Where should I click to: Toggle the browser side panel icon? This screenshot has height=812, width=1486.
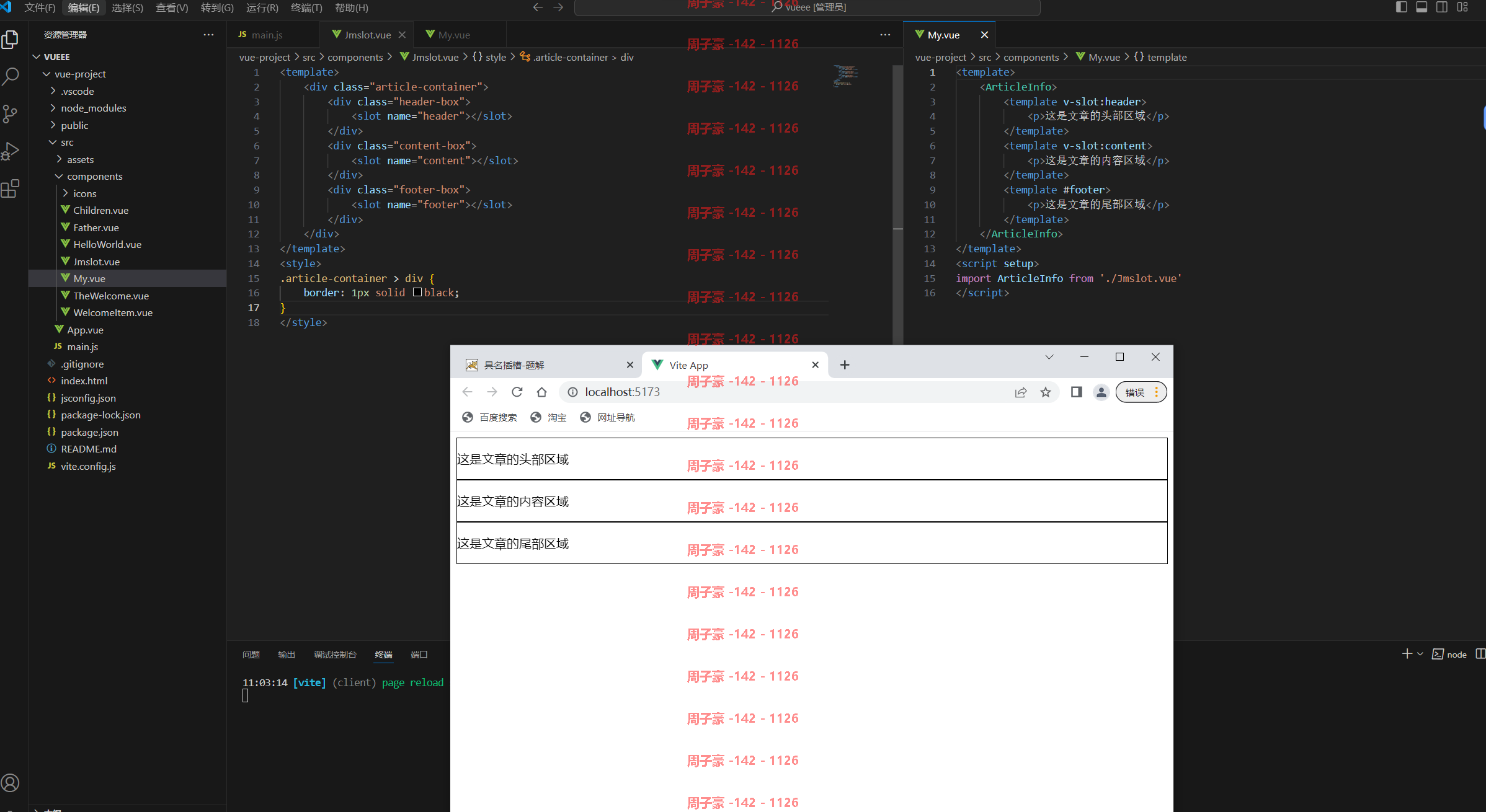click(1077, 392)
